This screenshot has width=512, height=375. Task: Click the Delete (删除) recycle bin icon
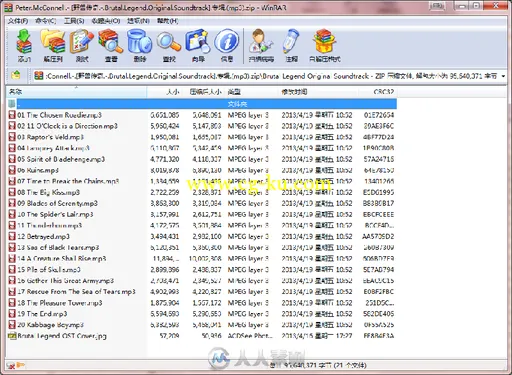pyautogui.click(x=140, y=45)
